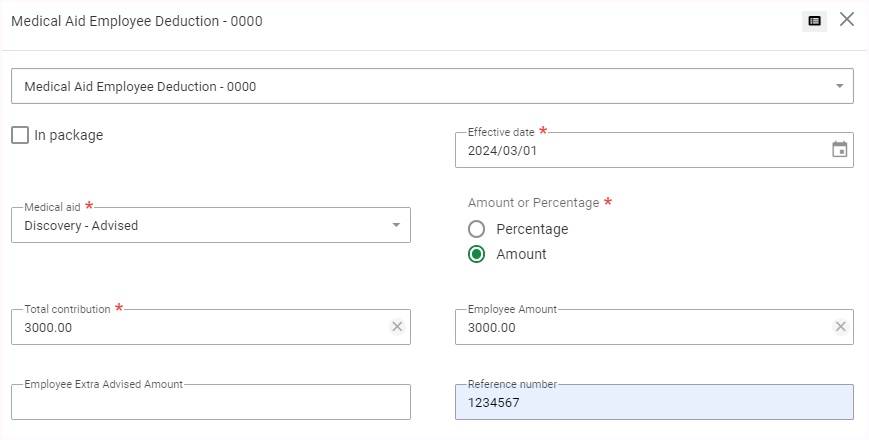This screenshot has width=869, height=440.
Task: Click the arrow of the top deduction selector
Action: point(839,86)
